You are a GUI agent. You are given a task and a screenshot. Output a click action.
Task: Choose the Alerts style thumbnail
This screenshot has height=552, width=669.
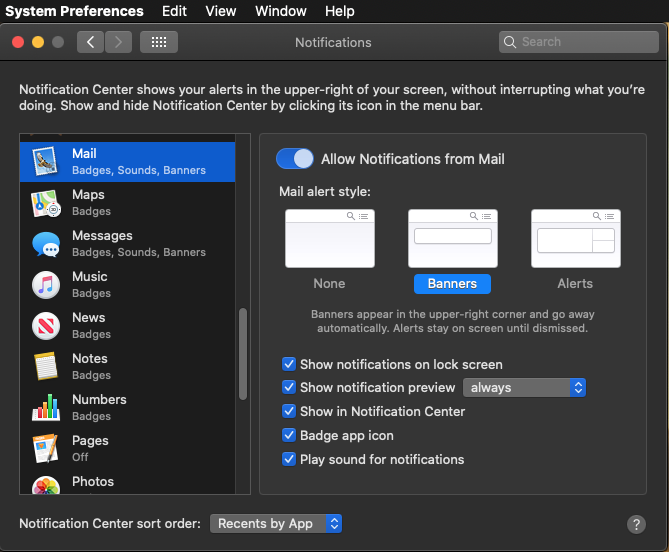click(576, 238)
